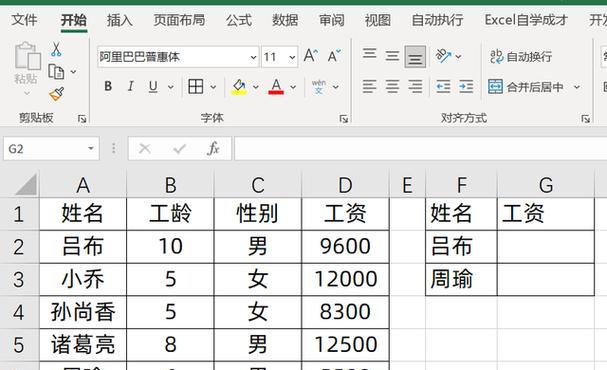Screen dimensions: 607x370
Task: Switch to the 公式 Formulas tab
Action: coord(239,20)
